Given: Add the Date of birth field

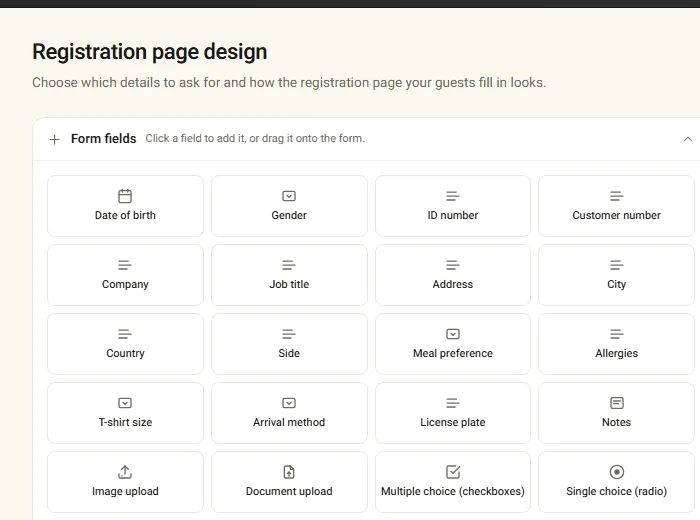Looking at the screenshot, I should coord(125,206).
